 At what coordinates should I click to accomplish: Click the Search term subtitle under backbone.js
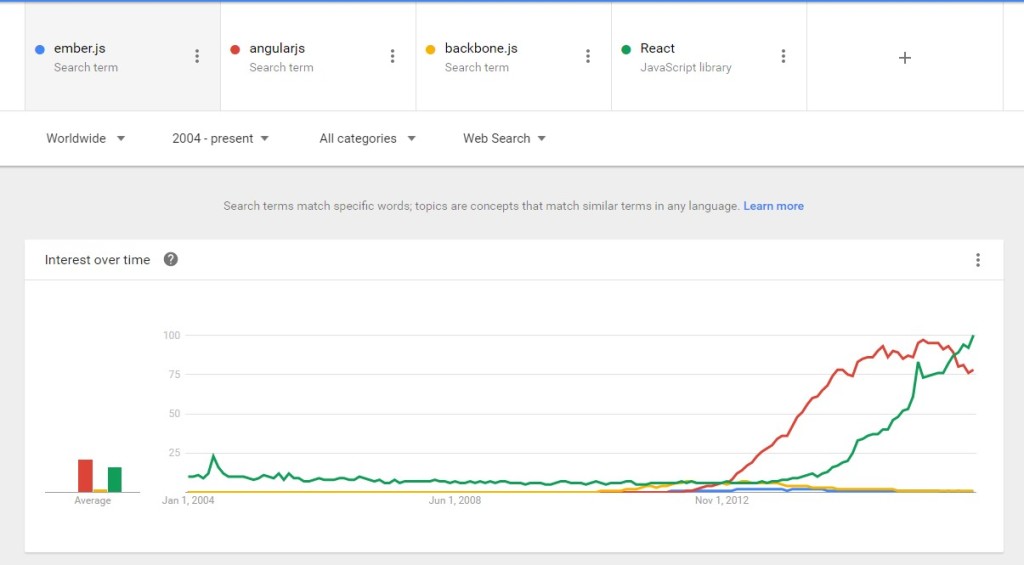pos(477,67)
